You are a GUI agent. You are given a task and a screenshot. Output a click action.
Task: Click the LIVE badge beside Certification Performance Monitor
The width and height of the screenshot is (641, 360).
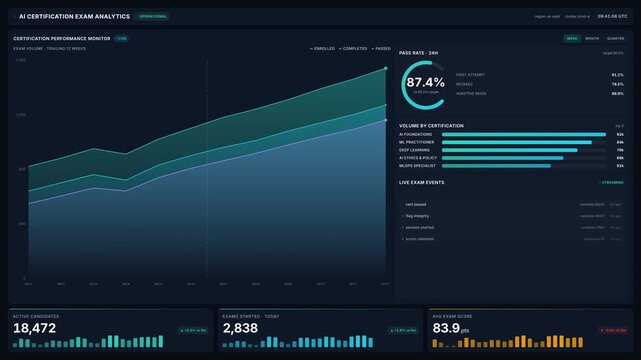tap(121, 38)
